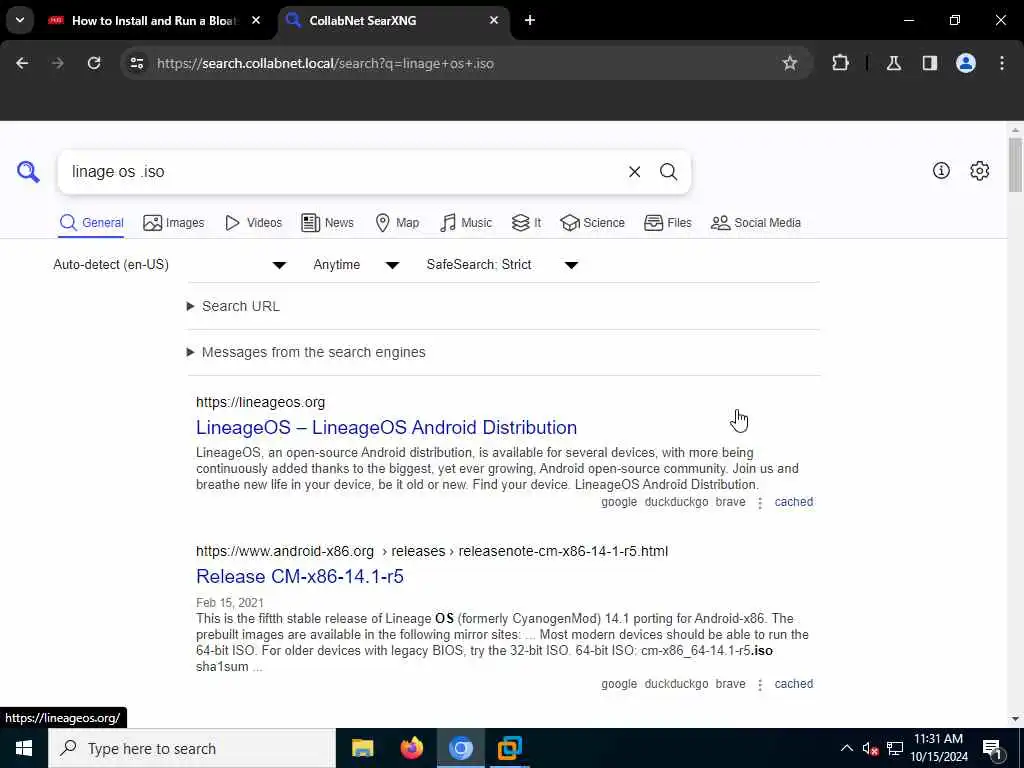Image resolution: width=1024 pixels, height=768 pixels.
Task: Open cached version of LineageOS result
Action: click(x=793, y=502)
